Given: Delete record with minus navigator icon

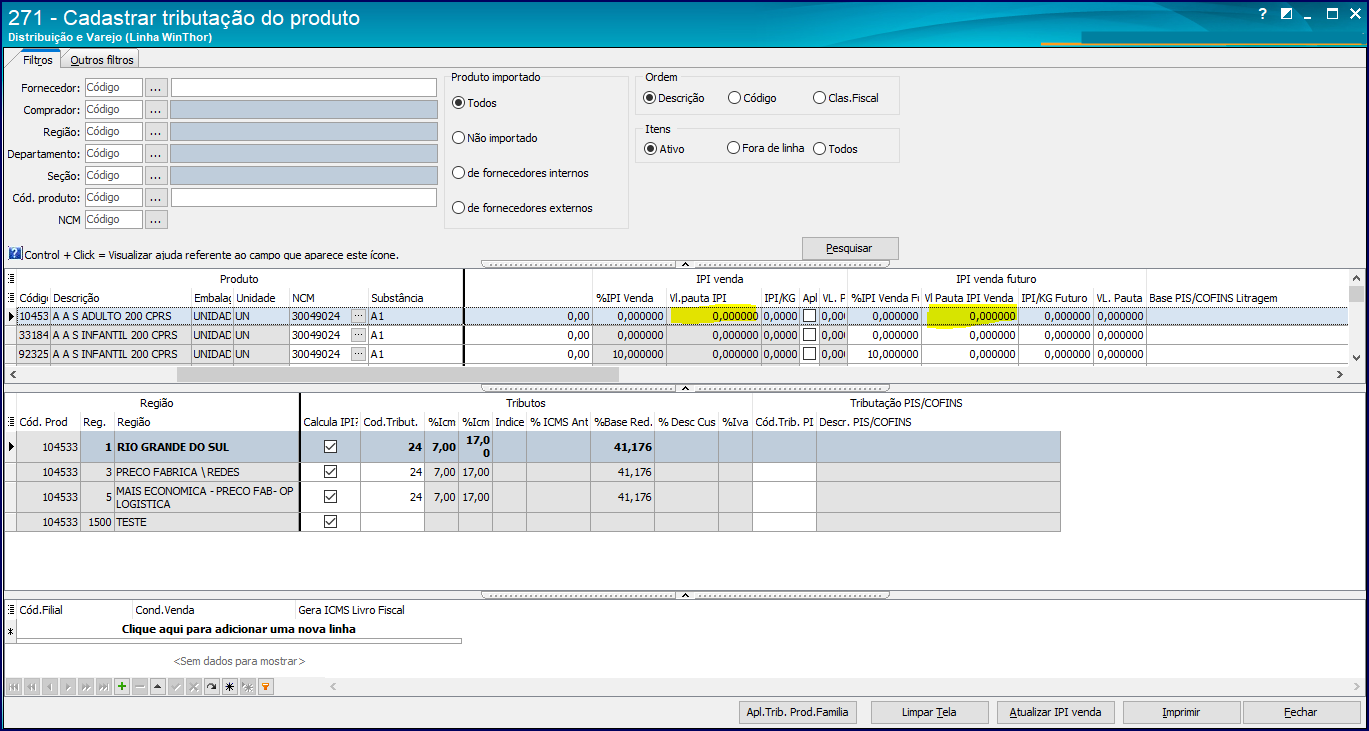Looking at the screenshot, I should 140,687.
